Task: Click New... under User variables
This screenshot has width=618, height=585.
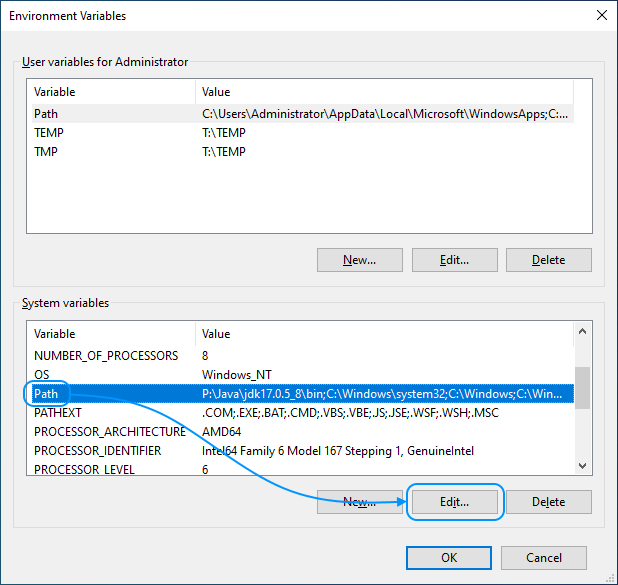Action: pos(359,260)
